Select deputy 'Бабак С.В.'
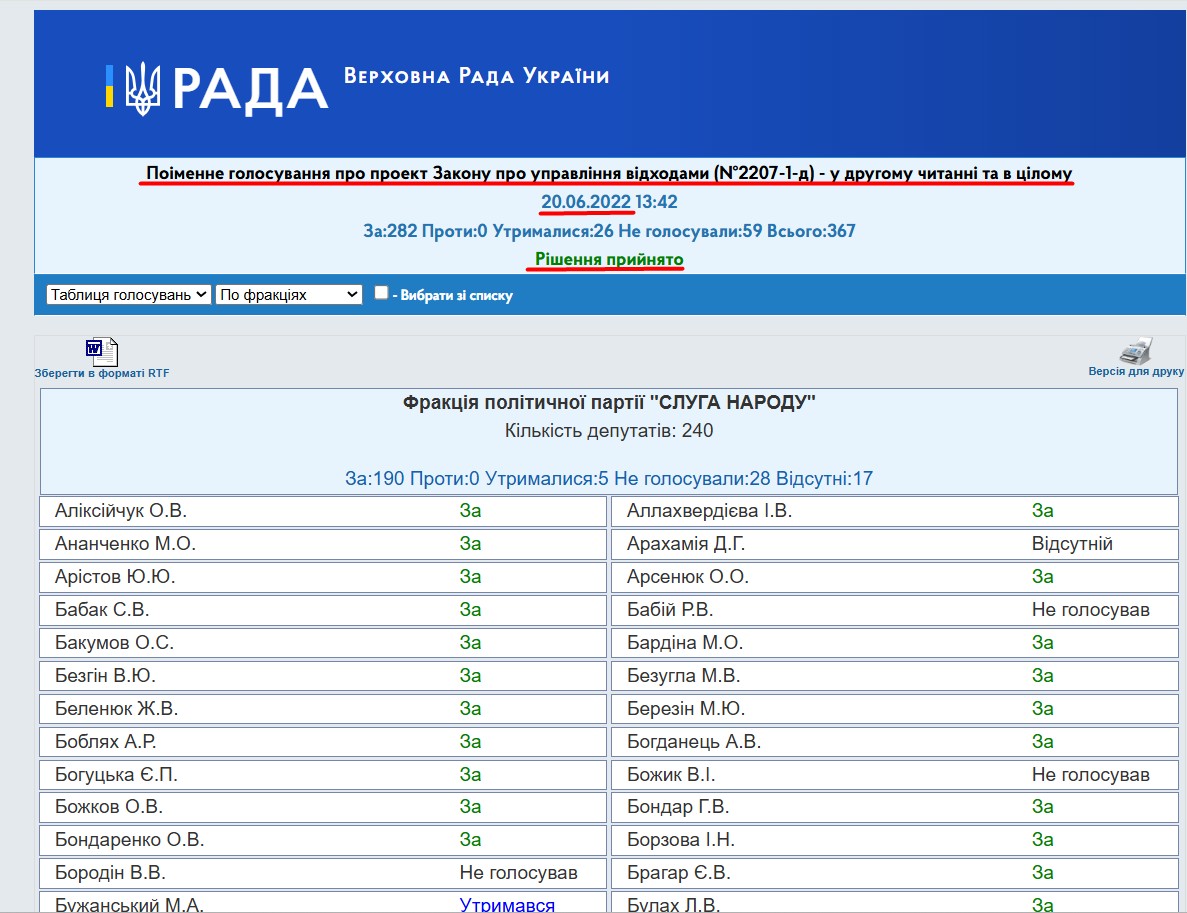 pos(102,609)
